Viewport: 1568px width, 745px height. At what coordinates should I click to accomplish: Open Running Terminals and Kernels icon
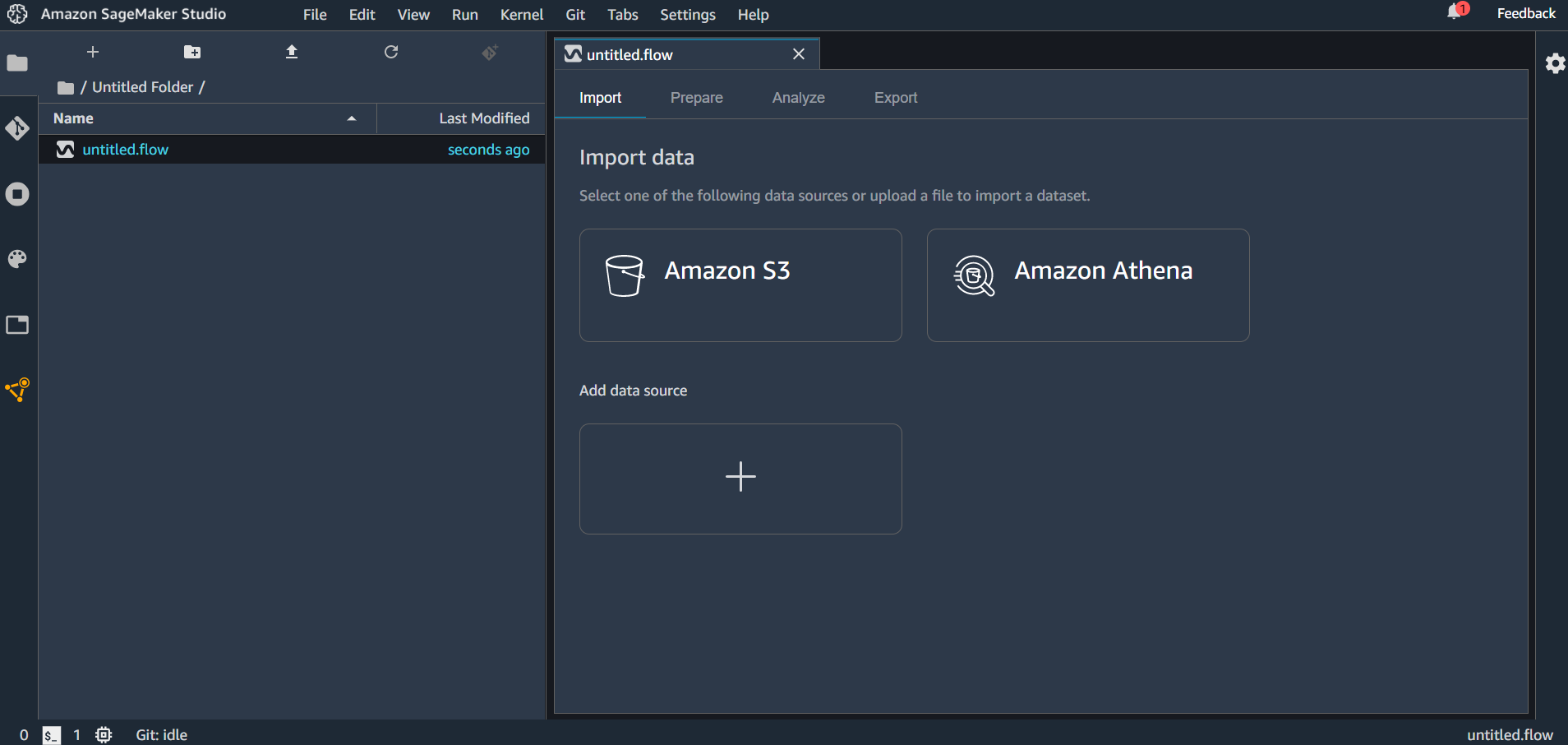[x=17, y=194]
